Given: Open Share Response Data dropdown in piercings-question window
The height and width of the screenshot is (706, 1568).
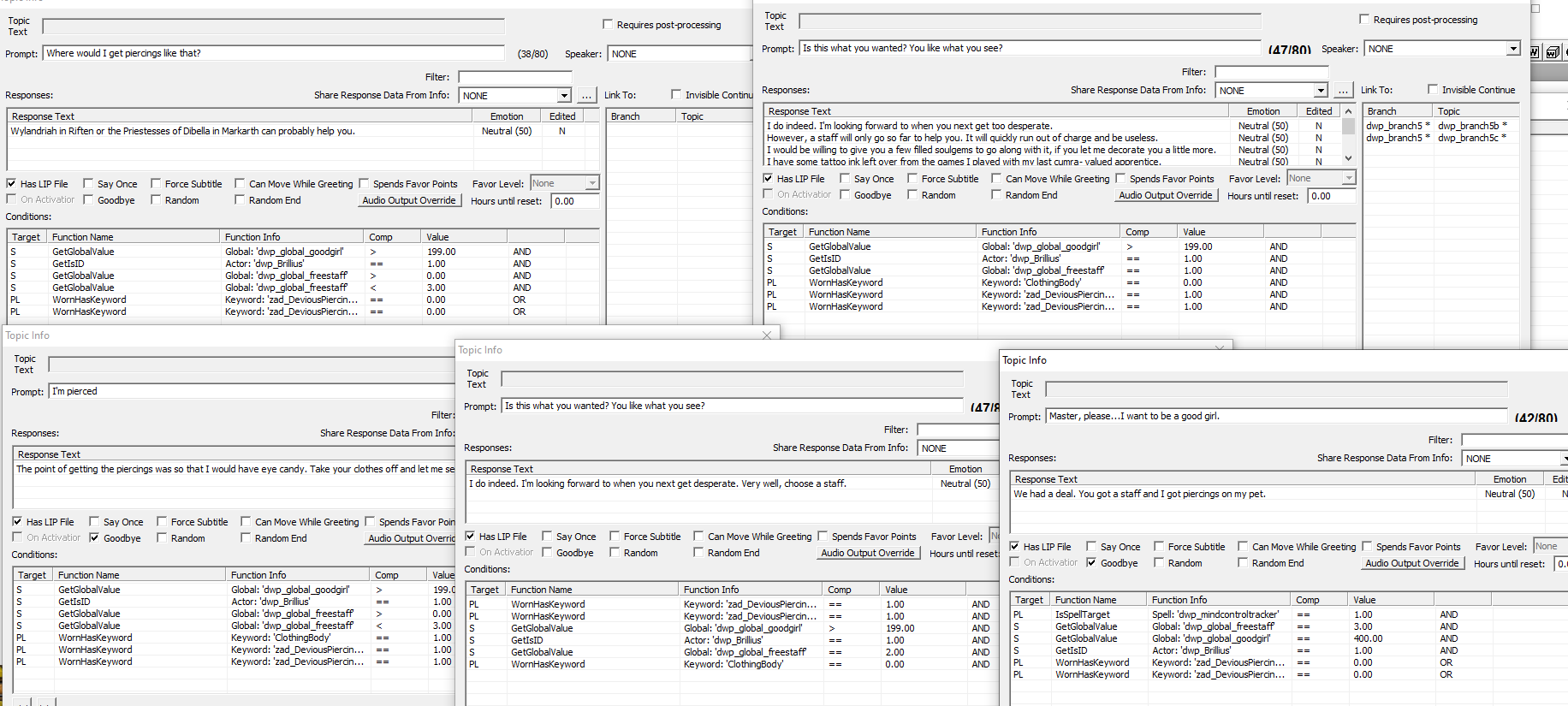Looking at the screenshot, I should (x=564, y=96).
